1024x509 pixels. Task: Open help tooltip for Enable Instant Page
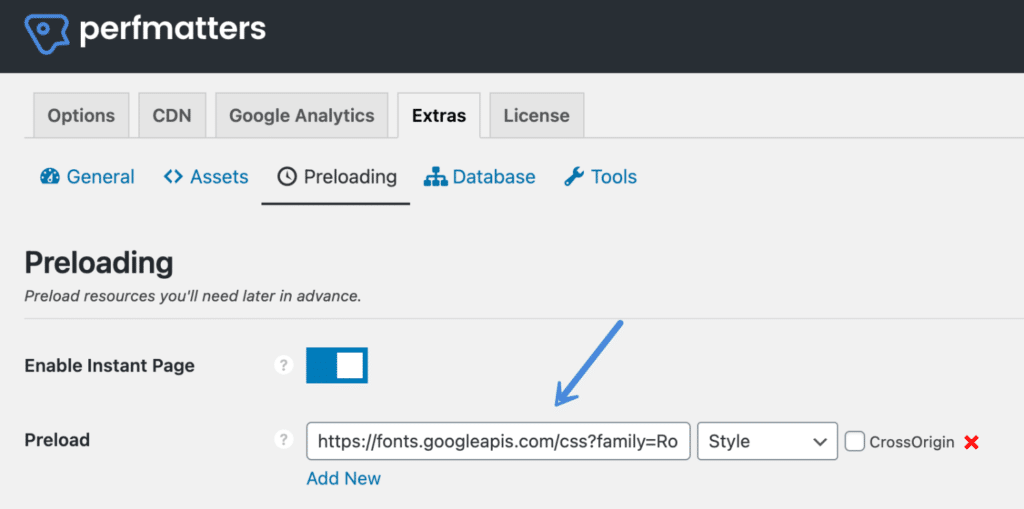[283, 366]
